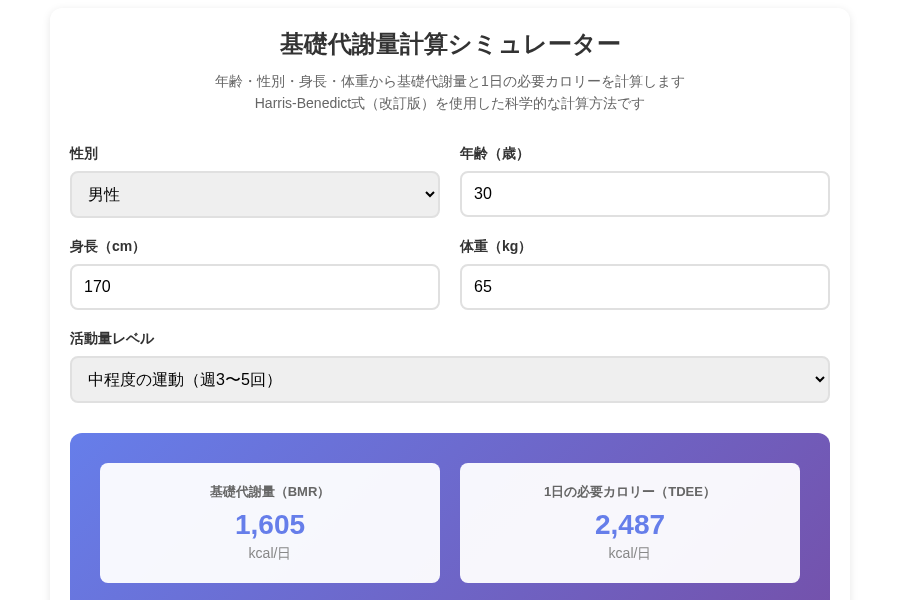Click the purple gap between result cards
Screen dimensions: 900x600
point(450,523)
